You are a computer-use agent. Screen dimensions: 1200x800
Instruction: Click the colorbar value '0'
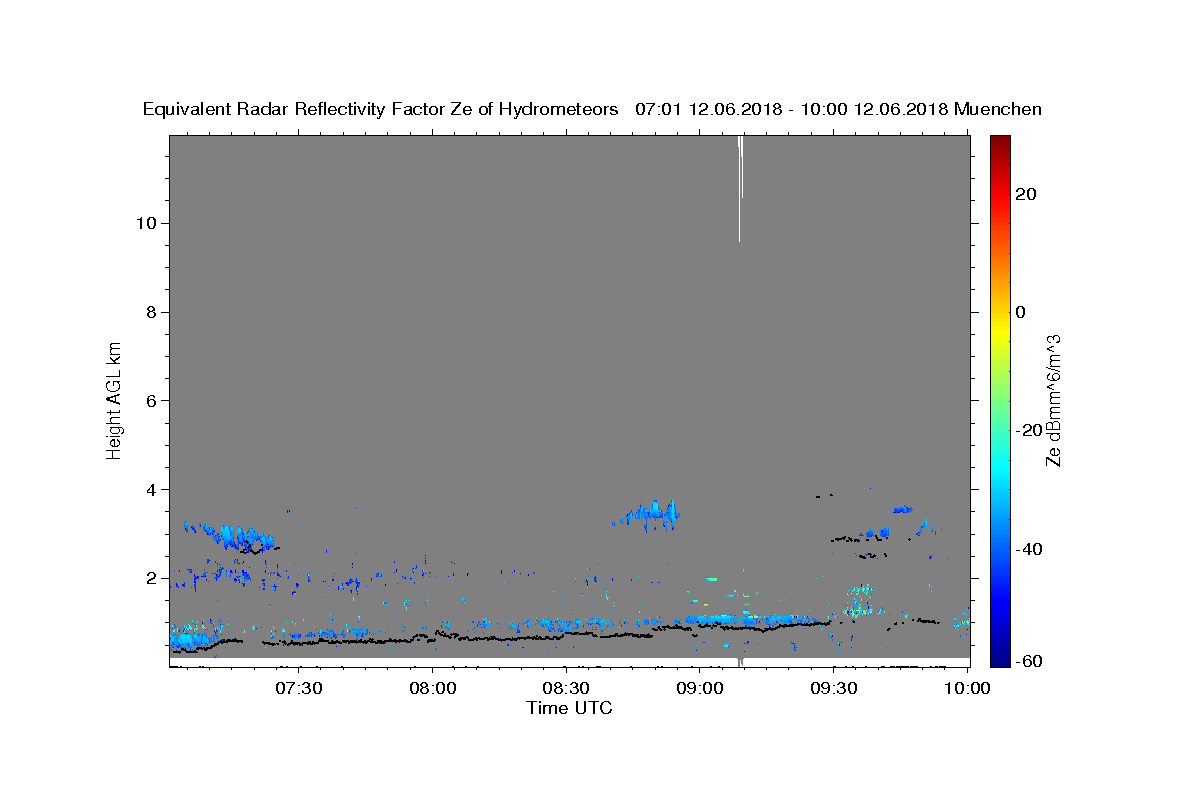pyautogui.click(x=1021, y=312)
